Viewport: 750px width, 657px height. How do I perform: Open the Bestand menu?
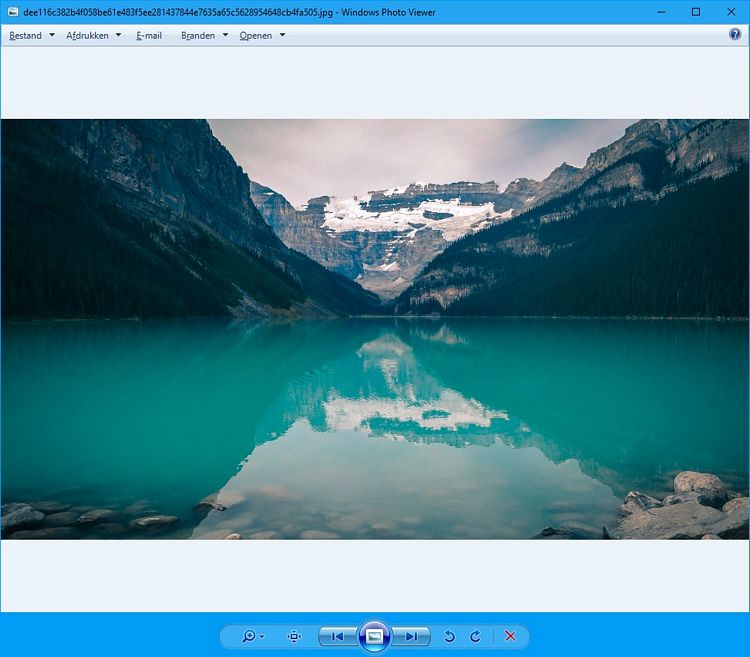click(25, 35)
